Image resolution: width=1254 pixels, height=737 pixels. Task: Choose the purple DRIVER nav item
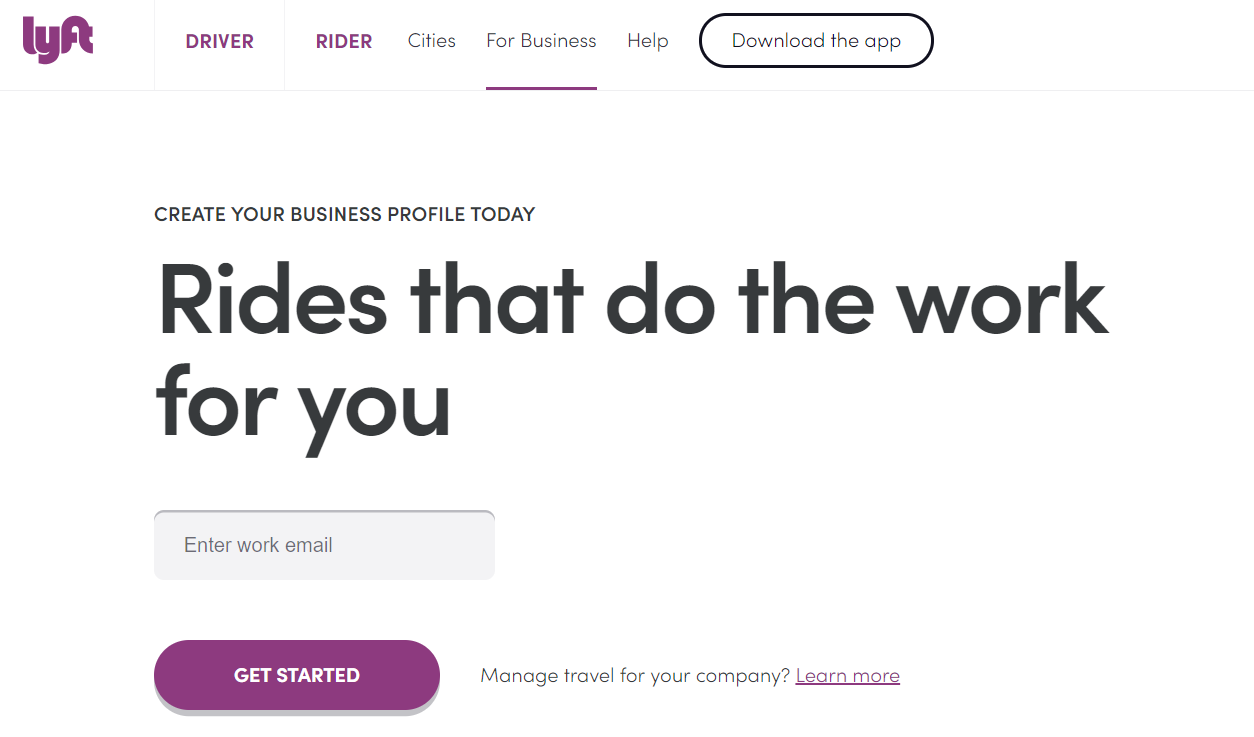point(220,42)
